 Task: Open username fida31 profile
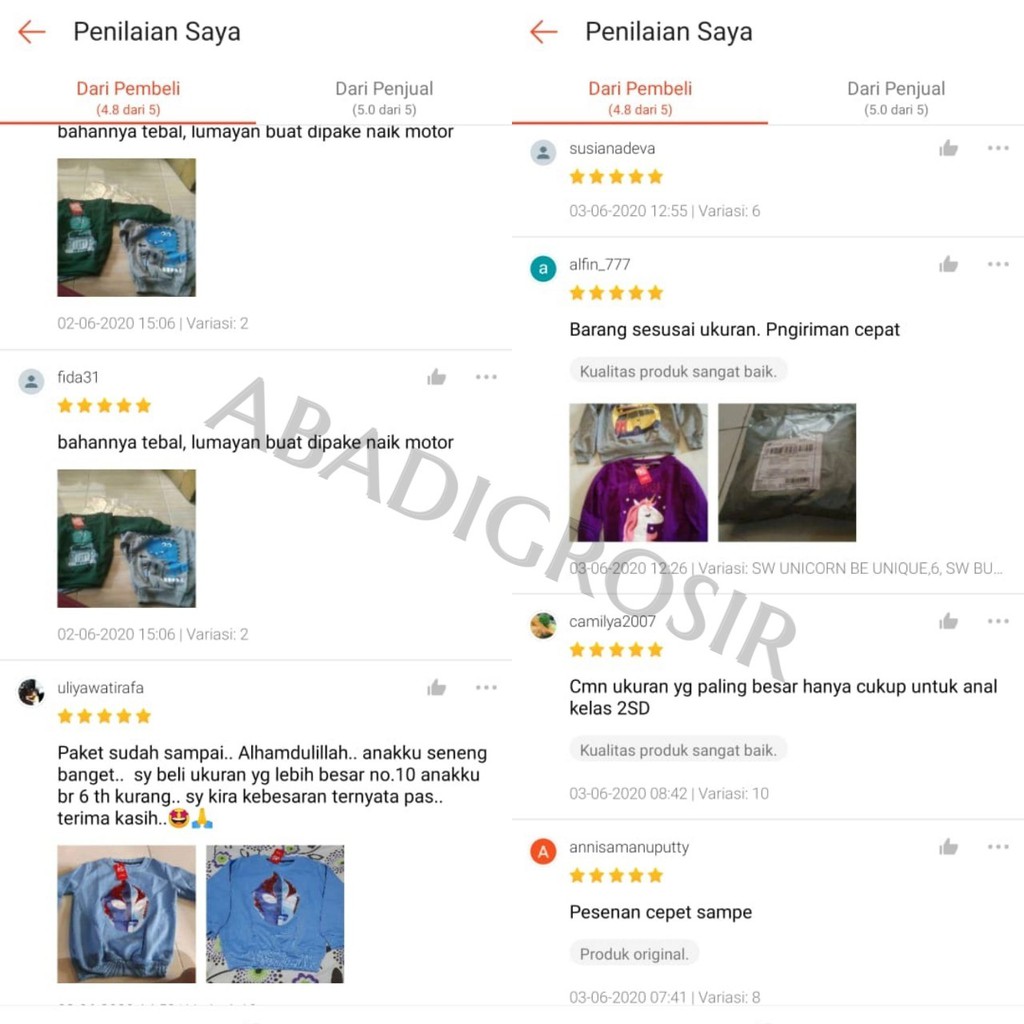click(78, 377)
